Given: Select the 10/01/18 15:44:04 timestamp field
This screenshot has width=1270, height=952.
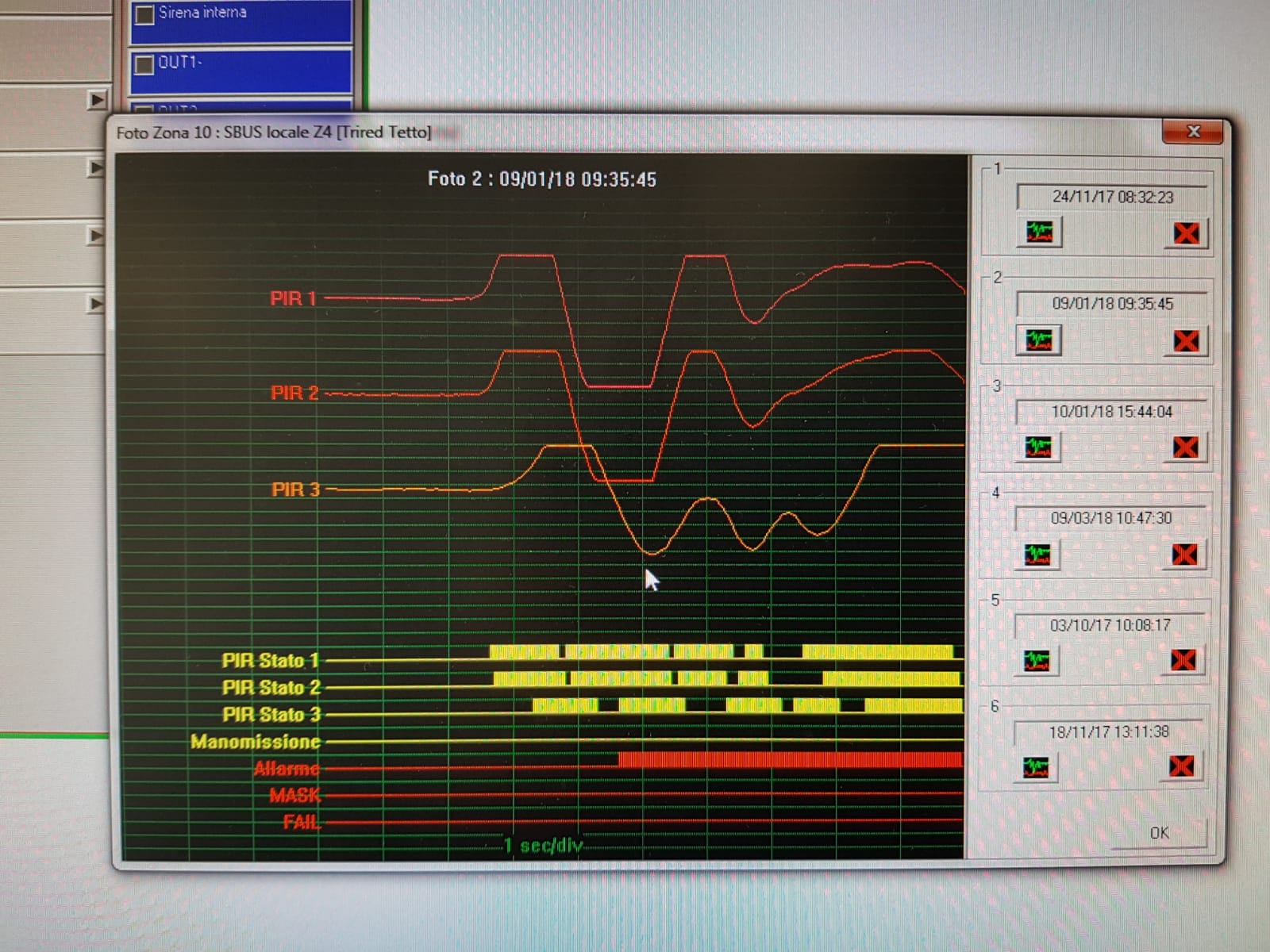Looking at the screenshot, I should click(1111, 412).
